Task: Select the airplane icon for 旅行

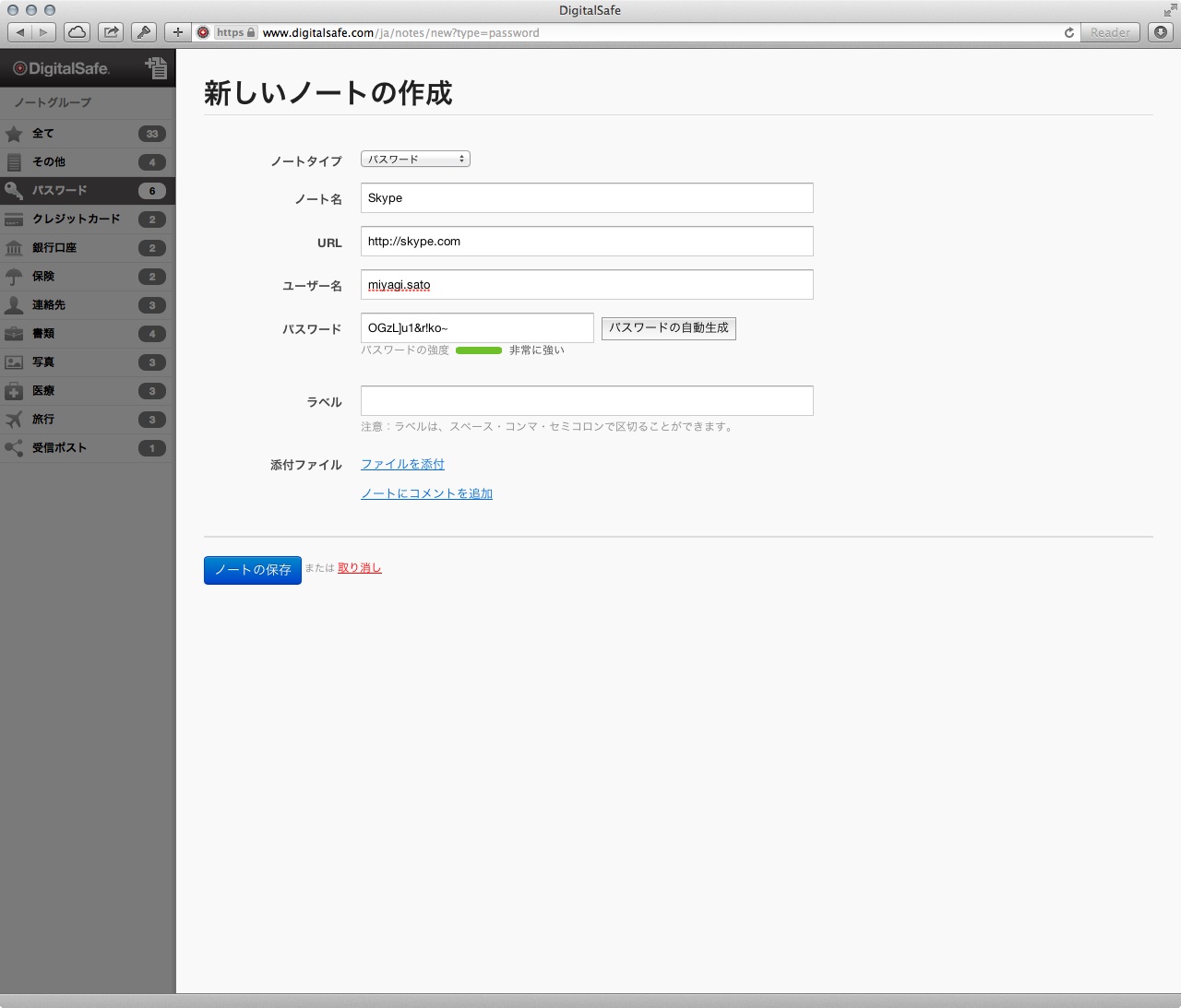Action: click(x=14, y=420)
